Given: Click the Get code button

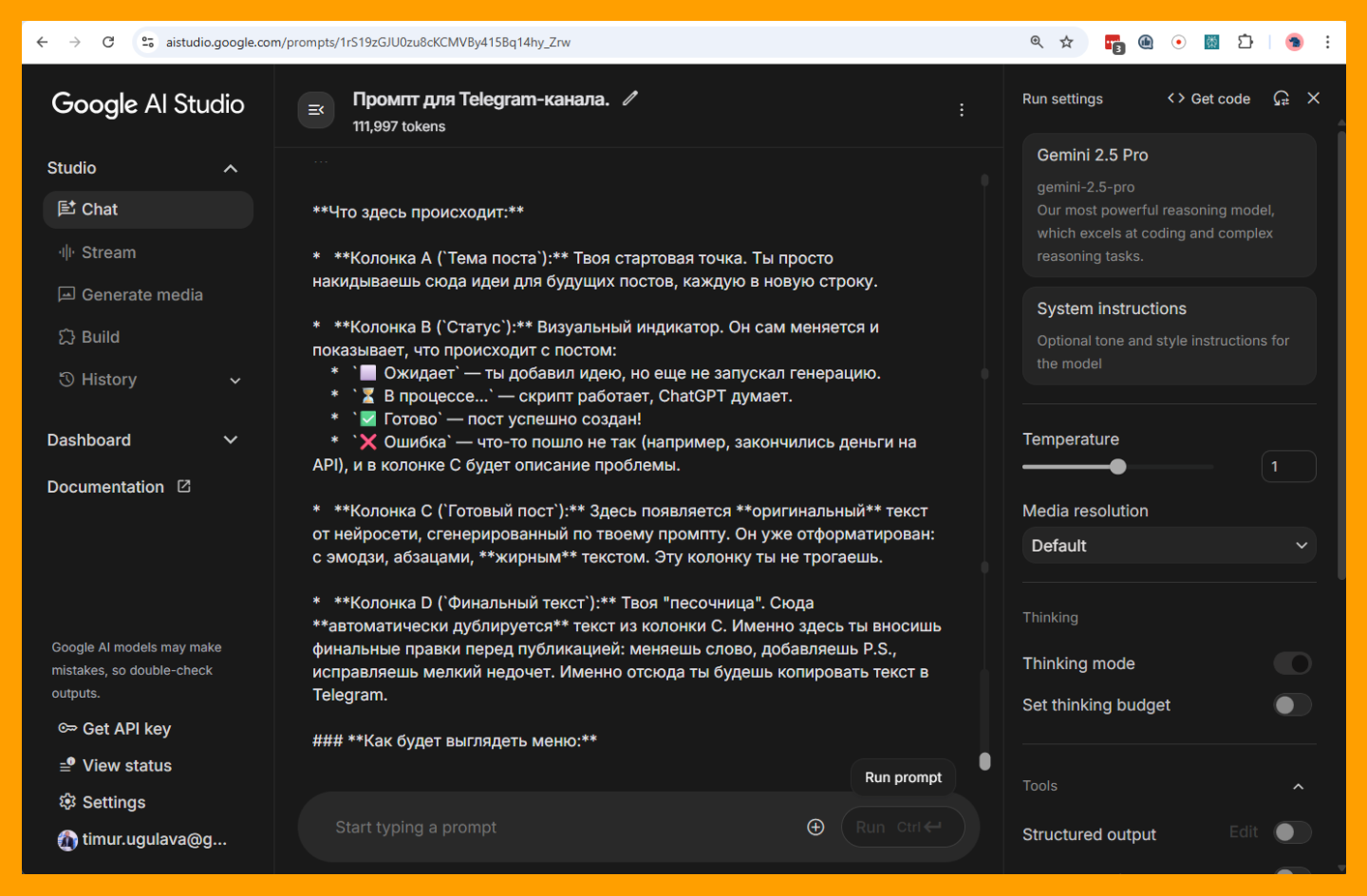Looking at the screenshot, I should pyautogui.click(x=1208, y=99).
